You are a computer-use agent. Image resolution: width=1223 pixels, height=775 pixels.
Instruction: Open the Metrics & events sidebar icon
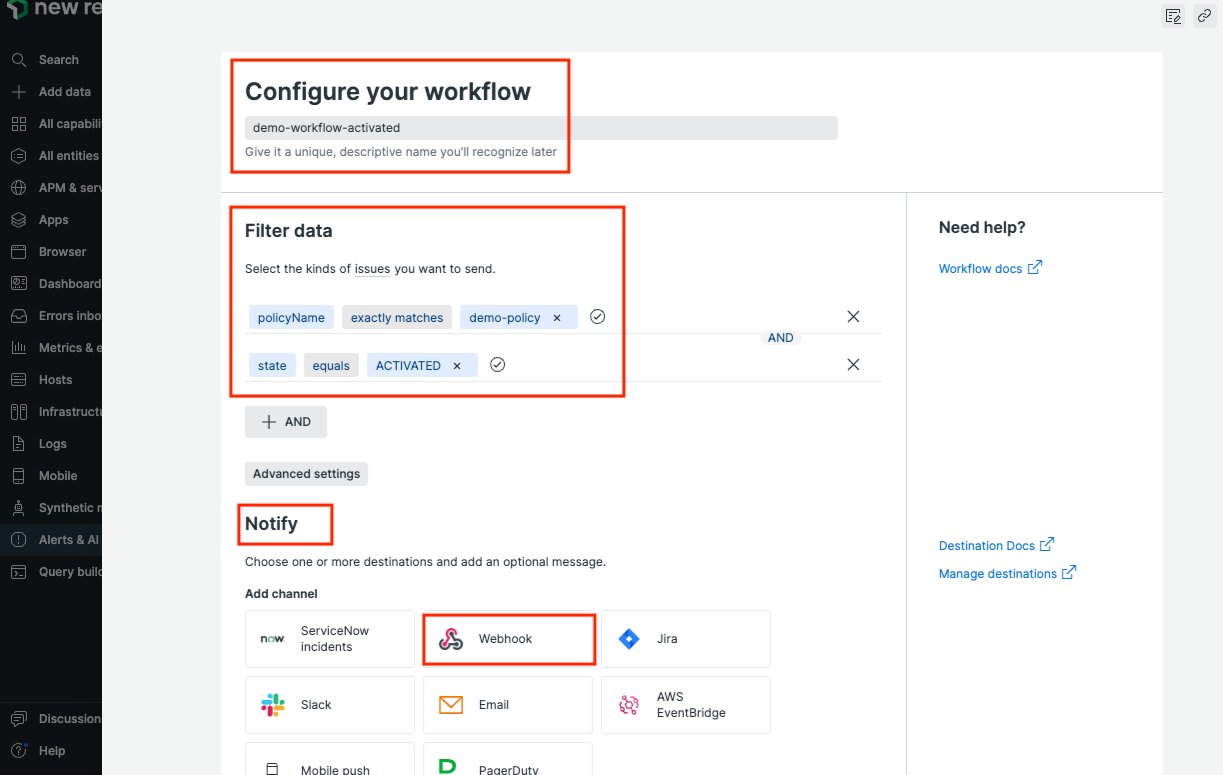20,347
